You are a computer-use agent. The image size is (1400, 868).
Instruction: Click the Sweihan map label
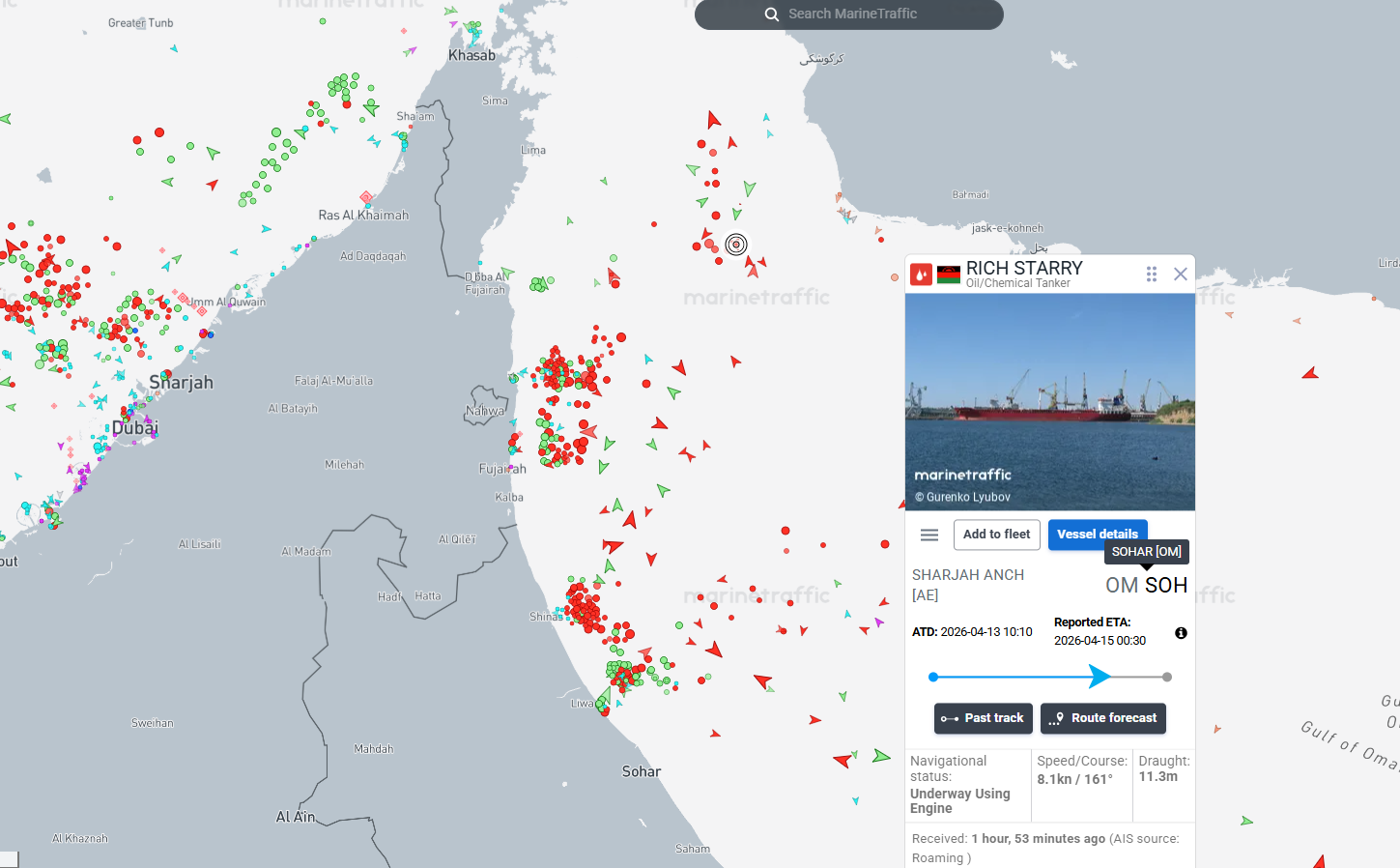(153, 723)
